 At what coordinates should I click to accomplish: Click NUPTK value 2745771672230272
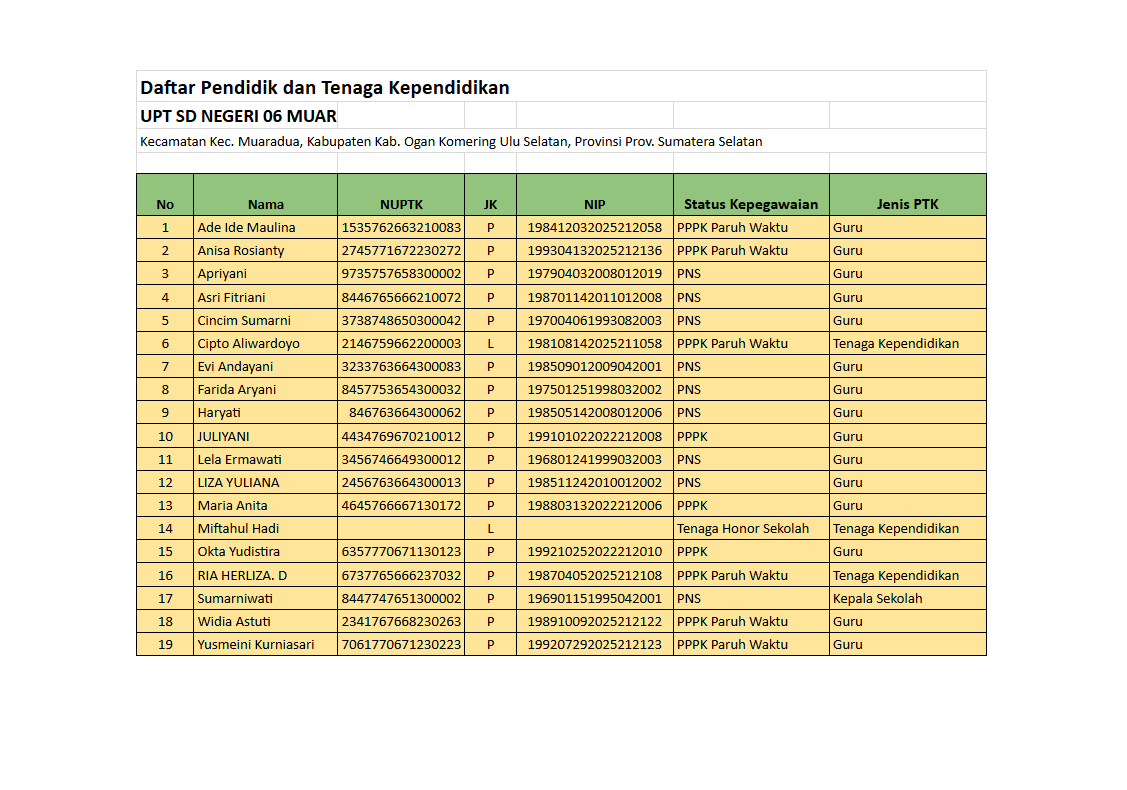(x=401, y=250)
